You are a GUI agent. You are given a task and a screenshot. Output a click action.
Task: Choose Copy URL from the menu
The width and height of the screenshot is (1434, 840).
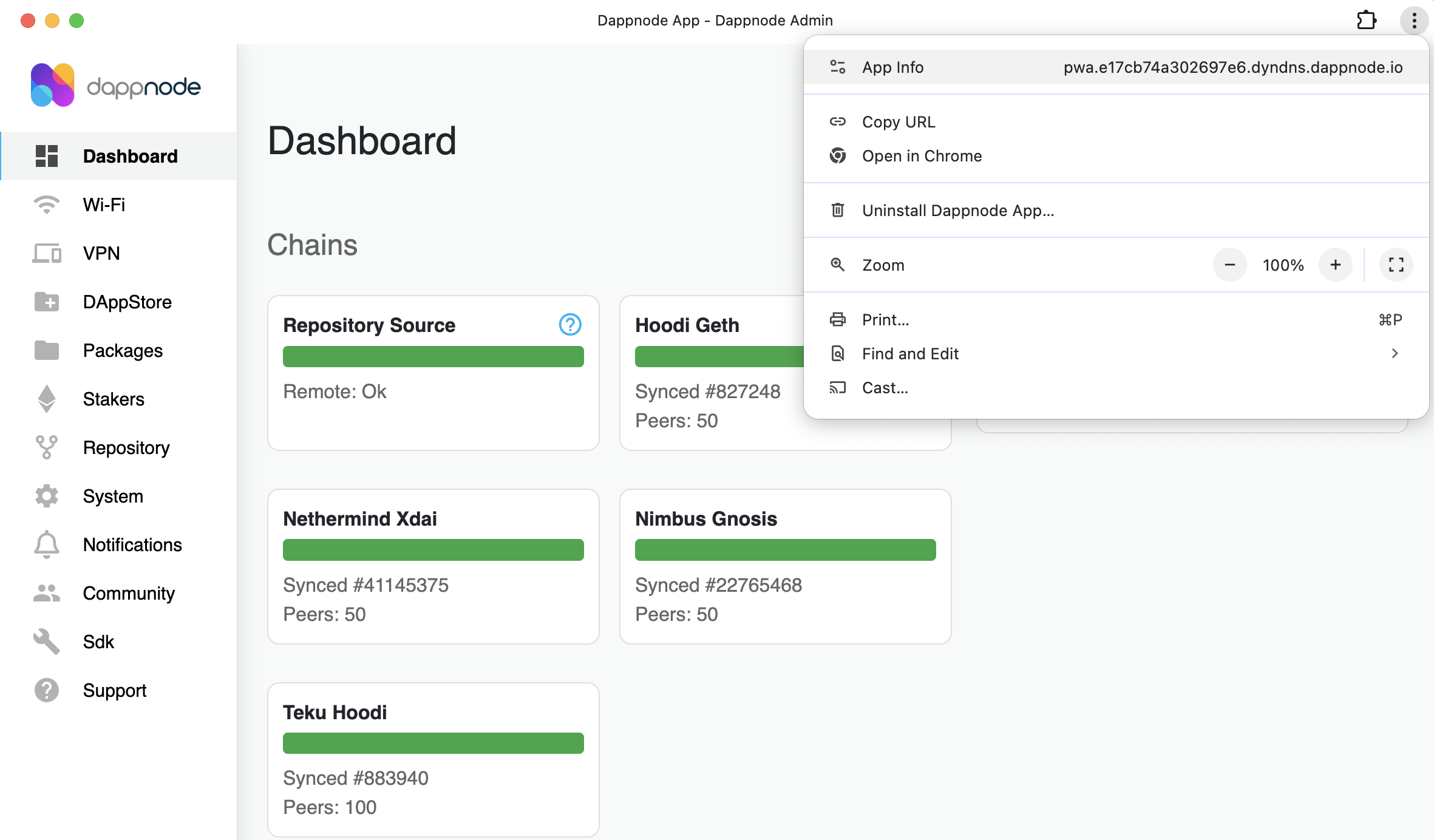tap(899, 122)
